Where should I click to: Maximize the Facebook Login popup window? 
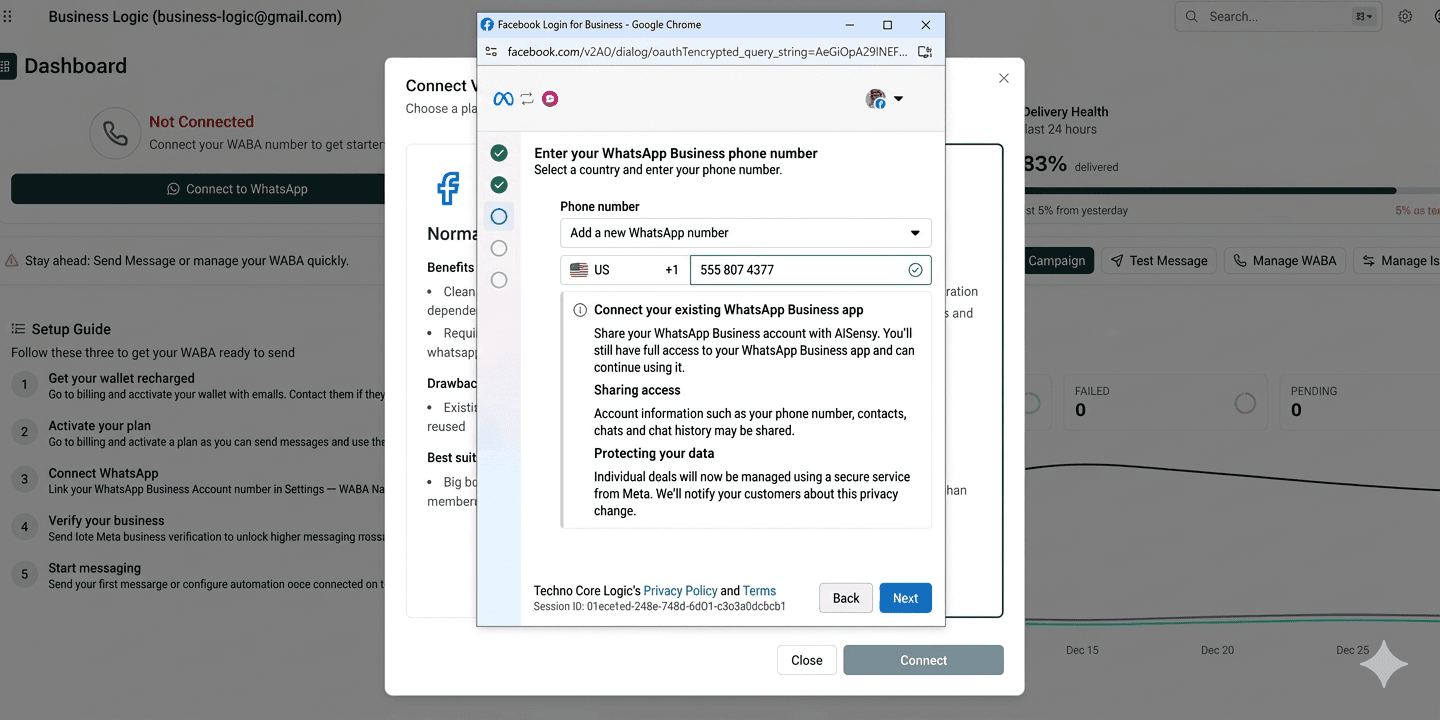[887, 25]
